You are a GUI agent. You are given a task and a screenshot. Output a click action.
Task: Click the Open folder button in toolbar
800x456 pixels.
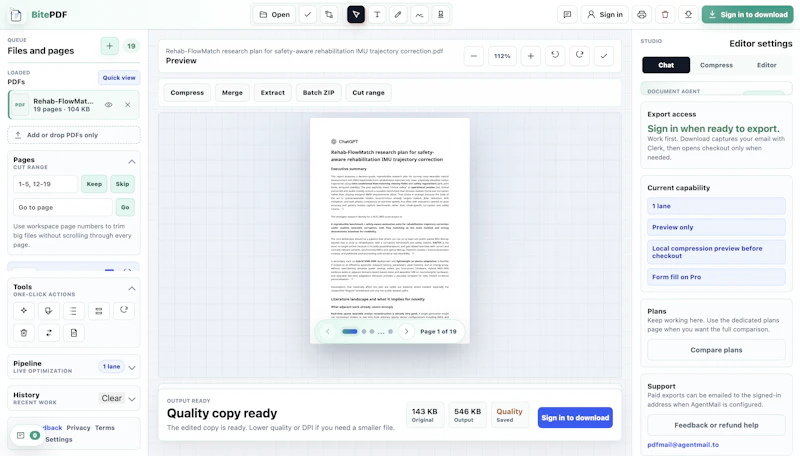[274, 15]
